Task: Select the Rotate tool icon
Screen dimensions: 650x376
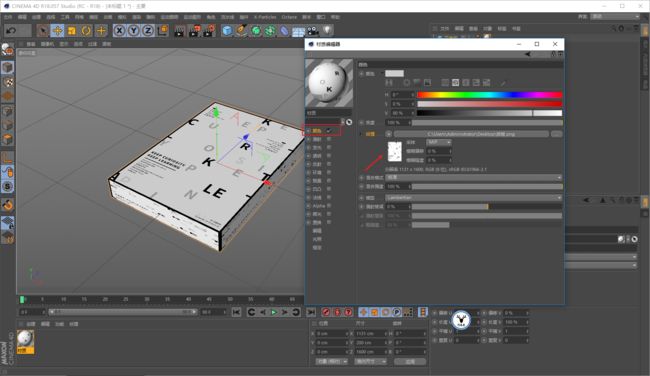Action: point(86,31)
